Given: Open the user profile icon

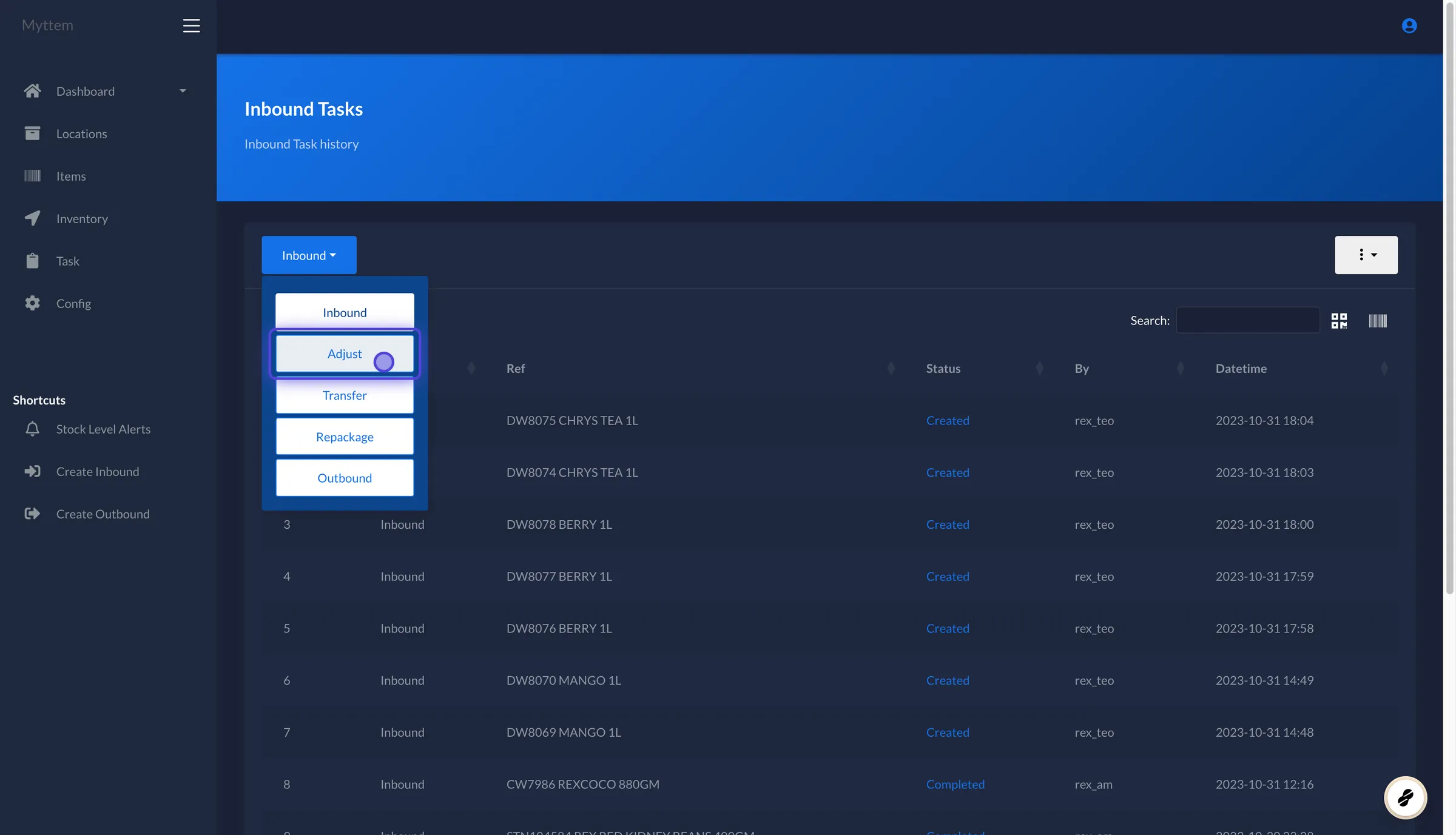Looking at the screenshot, I should (x=1409, y=25).
